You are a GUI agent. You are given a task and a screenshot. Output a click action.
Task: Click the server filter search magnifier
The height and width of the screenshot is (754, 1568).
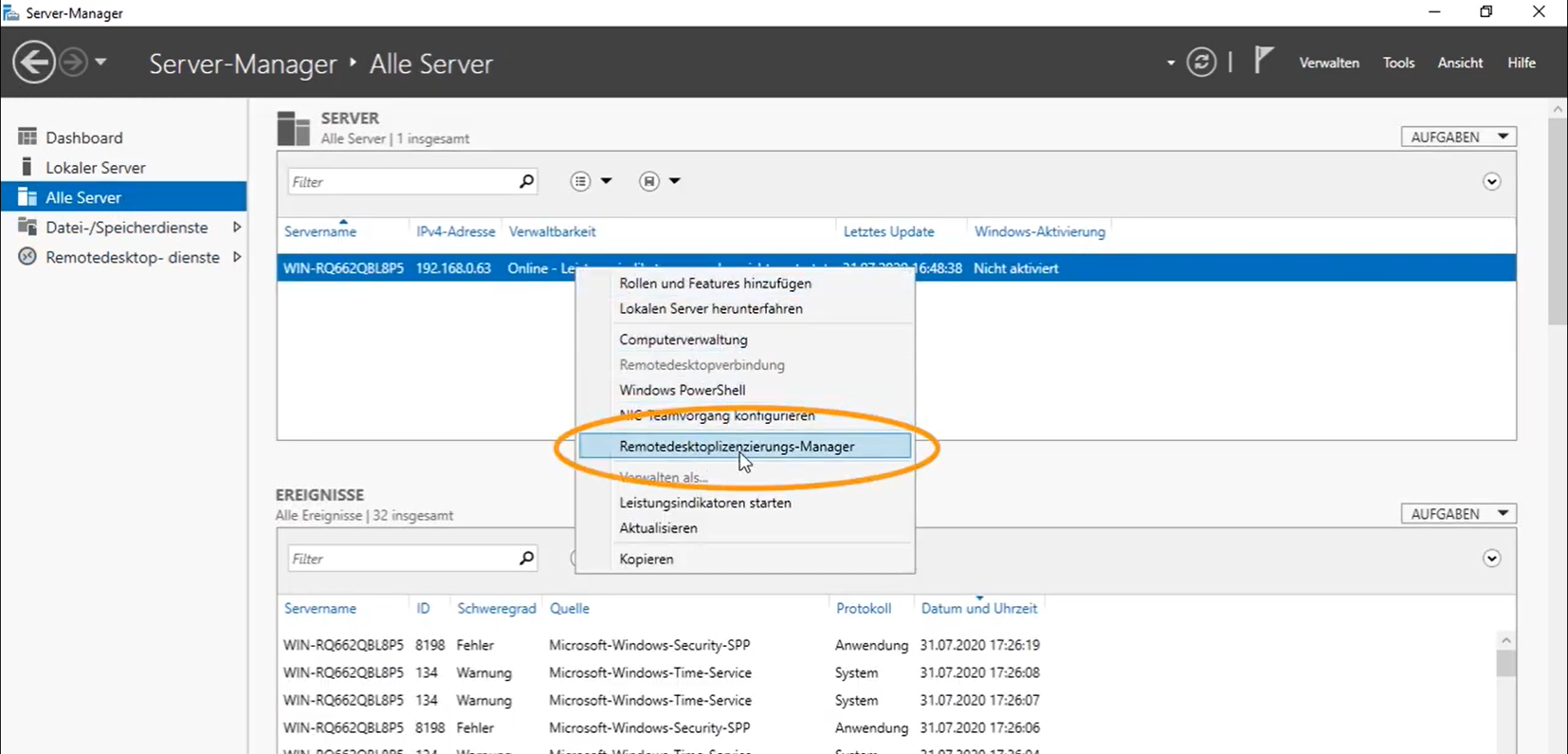pos(527,181)
